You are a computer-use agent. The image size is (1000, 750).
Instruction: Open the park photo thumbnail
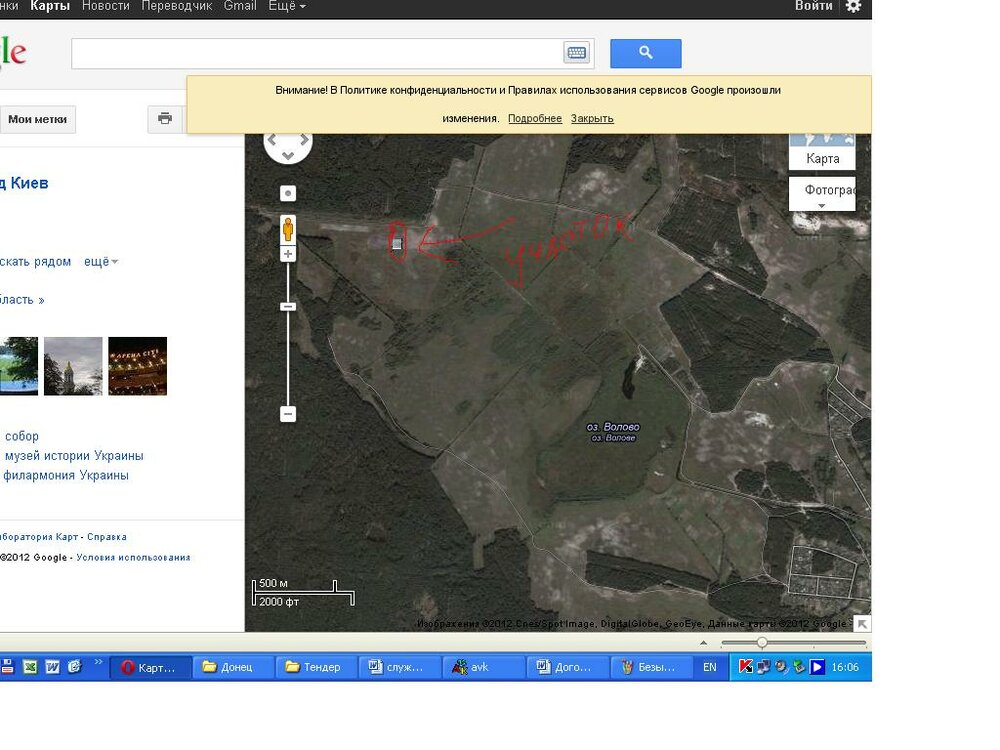(18, 366)
